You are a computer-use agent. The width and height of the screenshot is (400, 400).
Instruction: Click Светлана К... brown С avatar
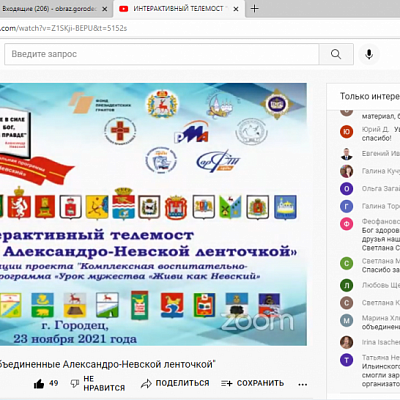pos(346,303)
